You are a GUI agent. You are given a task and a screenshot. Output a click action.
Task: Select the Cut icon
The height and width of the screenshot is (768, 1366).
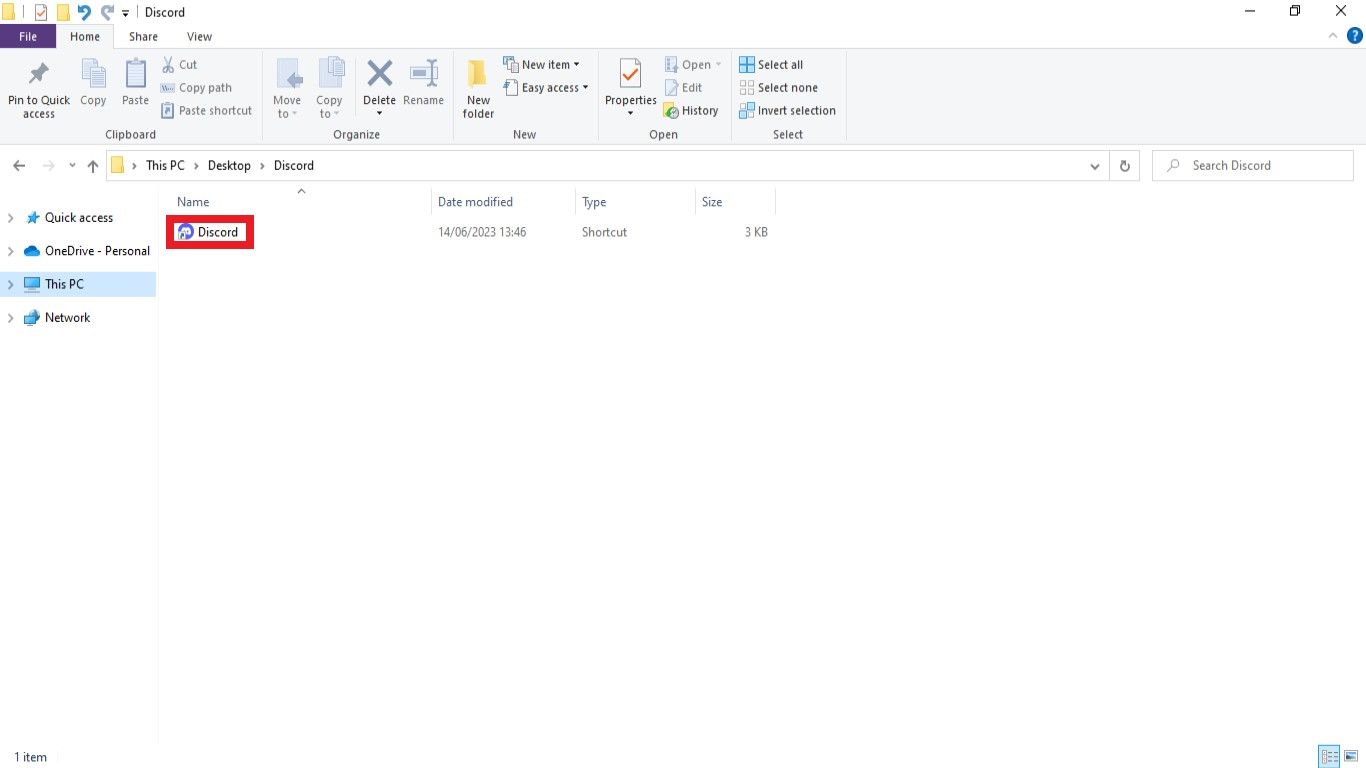coord(182,64)
